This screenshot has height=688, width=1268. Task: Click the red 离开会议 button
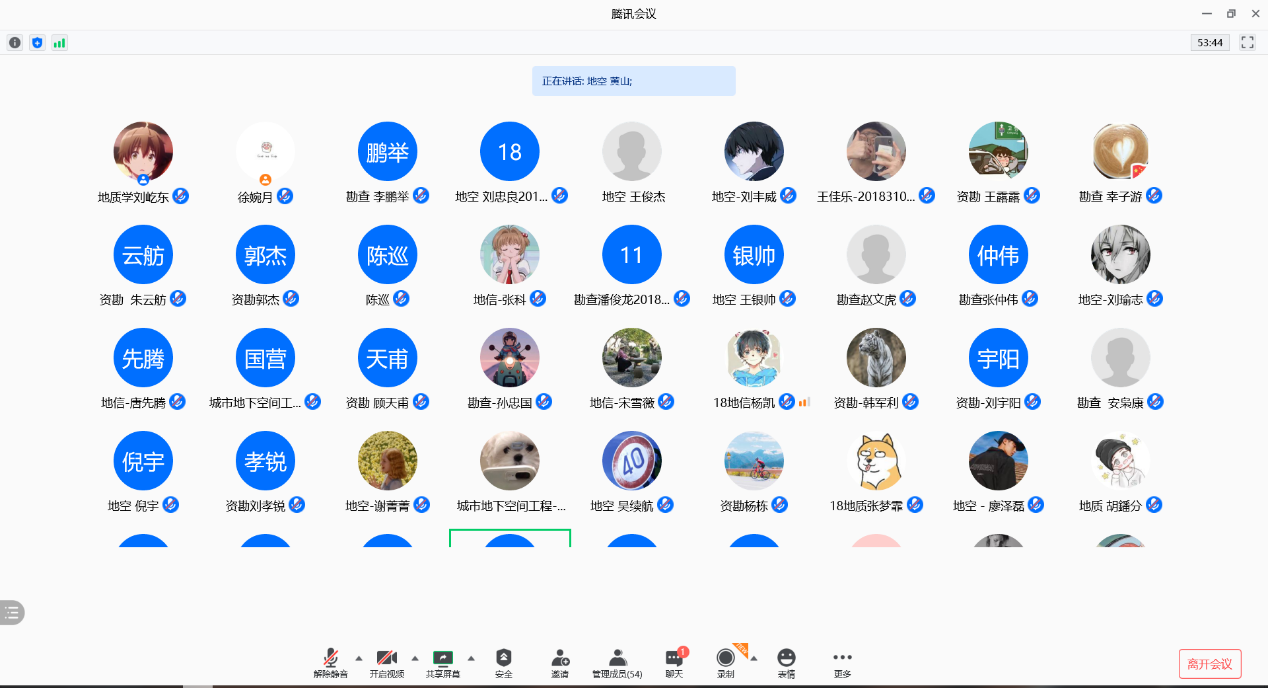tap(1210, 664)
